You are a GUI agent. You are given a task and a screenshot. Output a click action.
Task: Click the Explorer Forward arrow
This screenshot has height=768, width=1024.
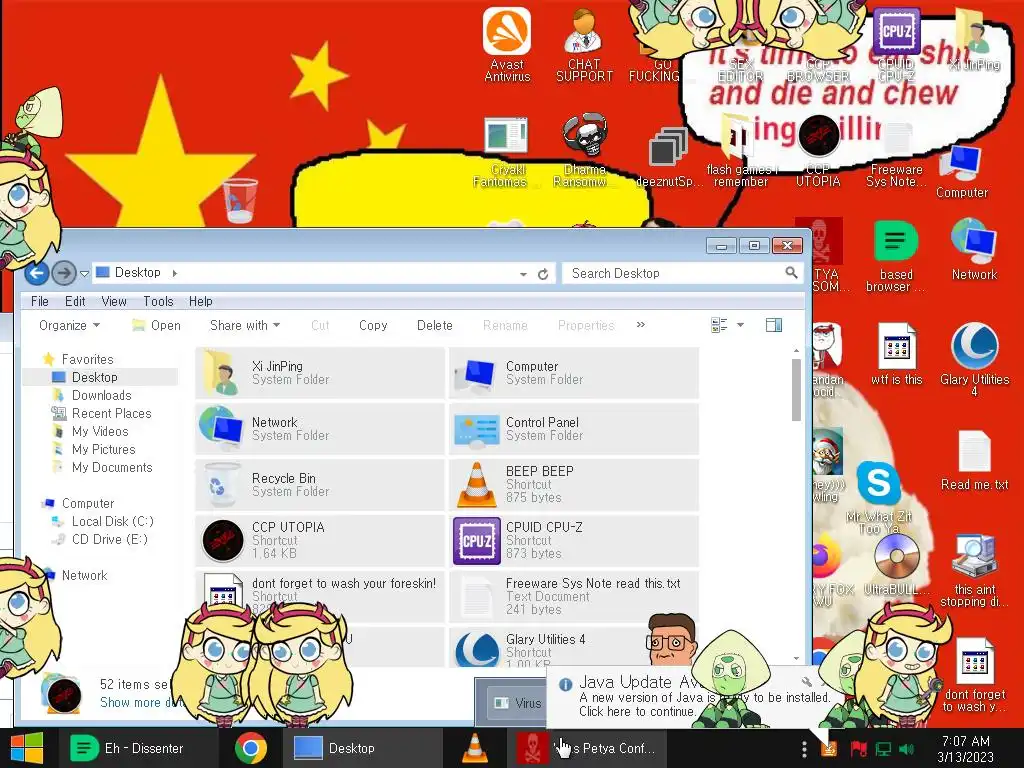pyautogui.click(x=63, y=273)
